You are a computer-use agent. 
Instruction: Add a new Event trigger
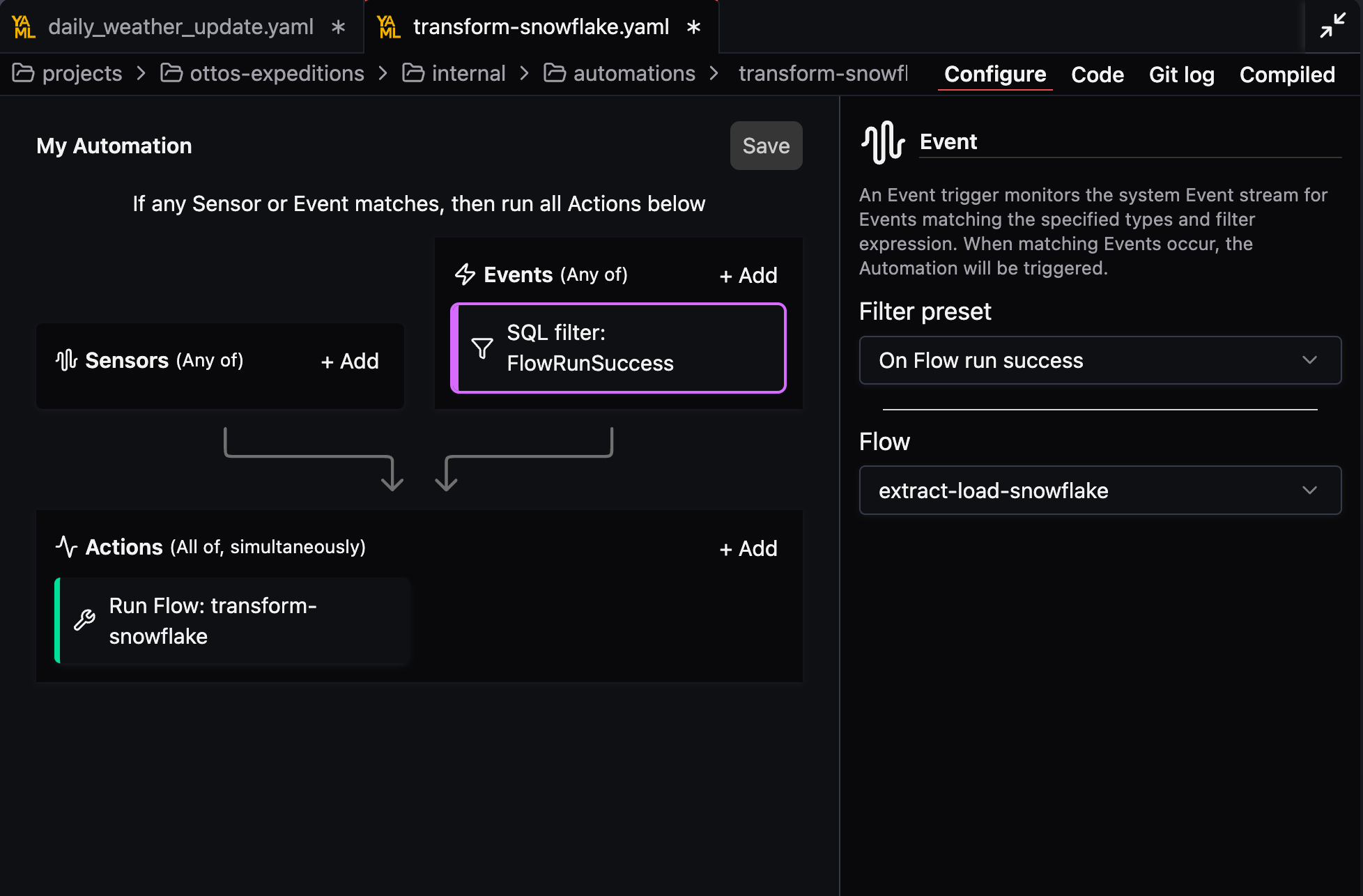pyautogui.click(x=748, y=275)
